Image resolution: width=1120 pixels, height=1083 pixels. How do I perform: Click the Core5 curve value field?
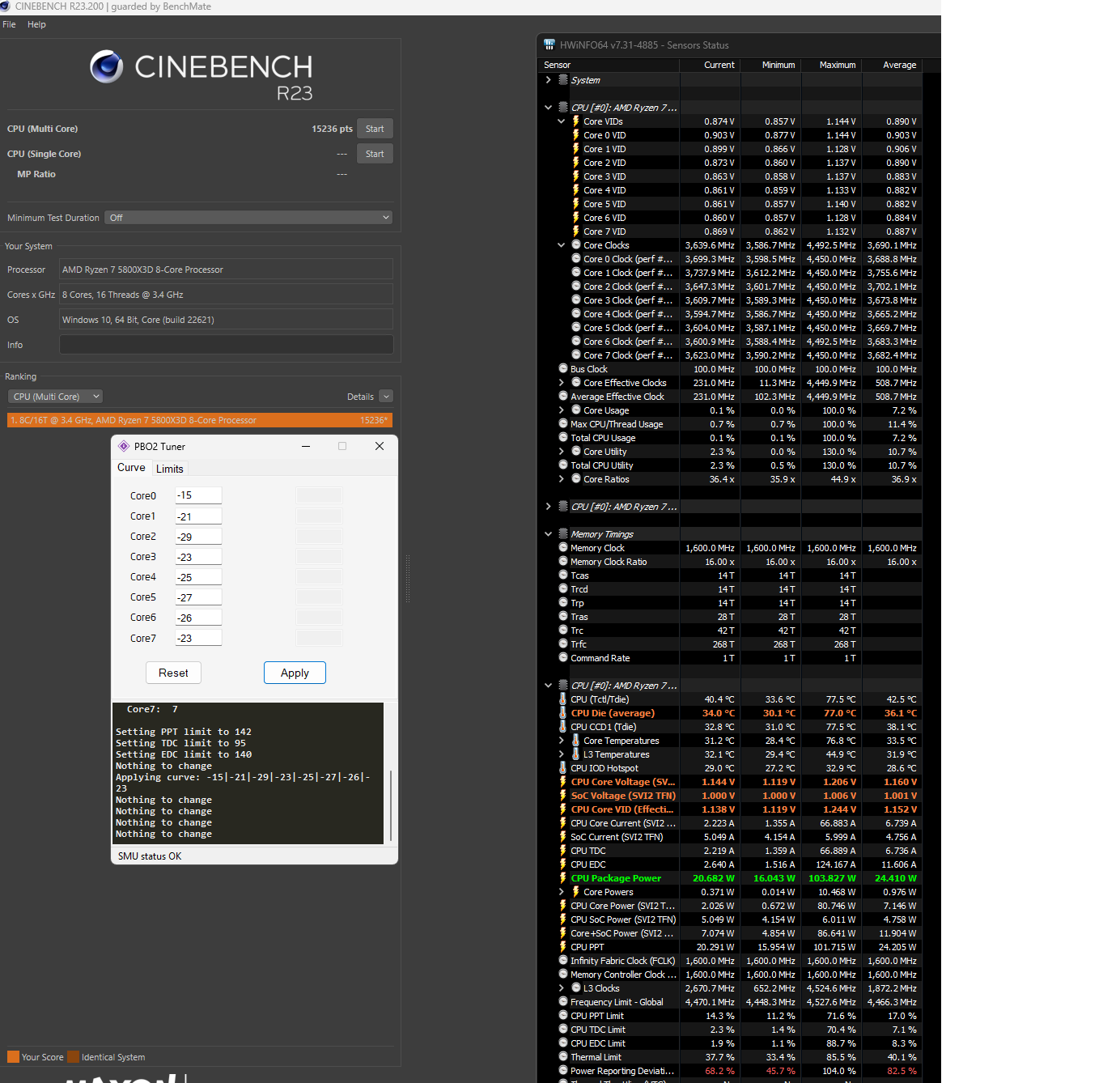point(198,597)
